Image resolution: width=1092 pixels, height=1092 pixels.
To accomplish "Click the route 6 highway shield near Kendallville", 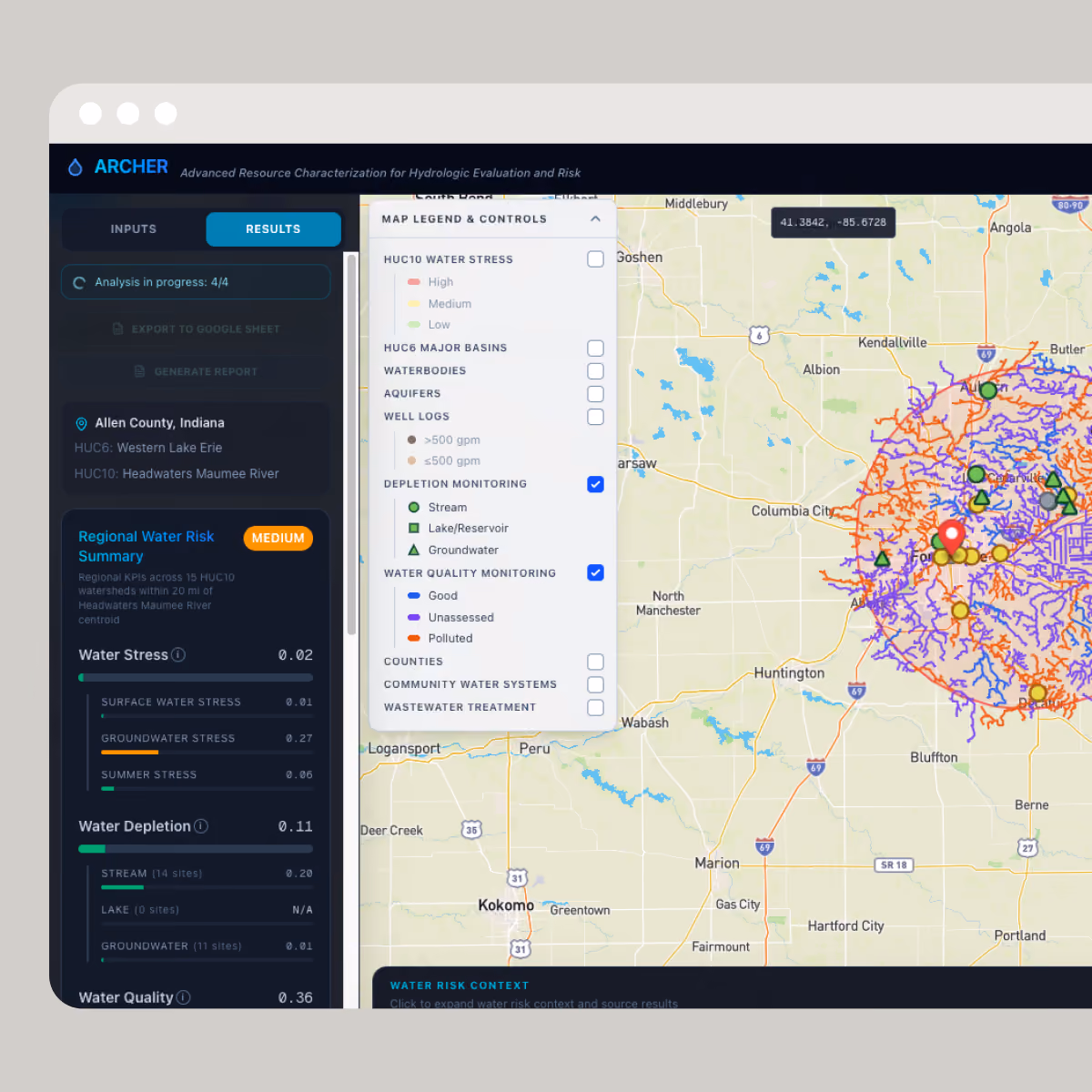I will tap(759, 335).
